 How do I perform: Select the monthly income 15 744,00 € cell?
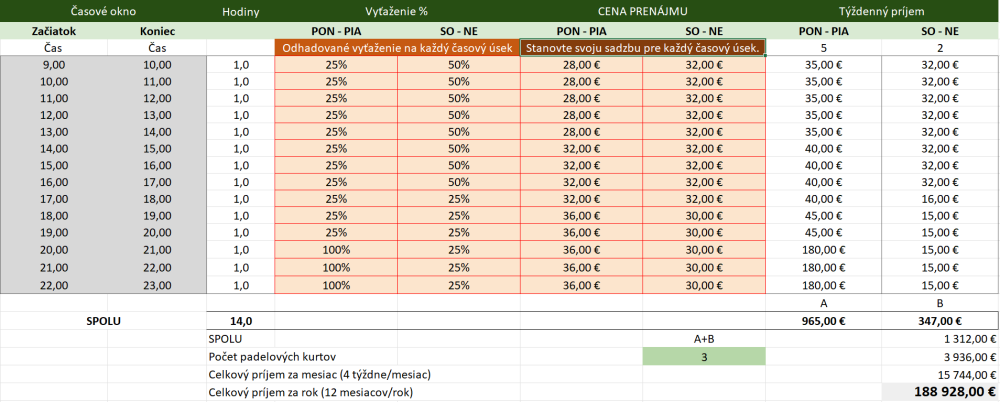(941, 374)
